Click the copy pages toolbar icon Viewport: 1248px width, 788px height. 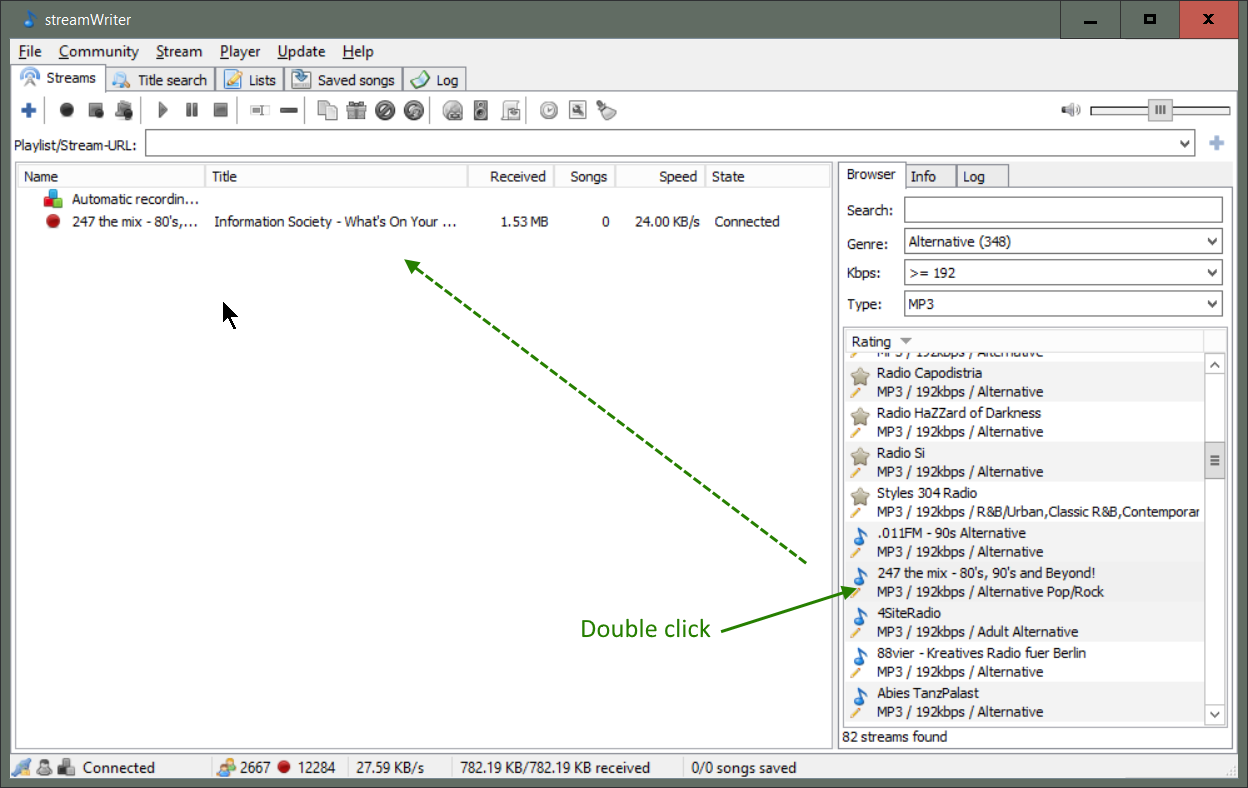[327, 110]
